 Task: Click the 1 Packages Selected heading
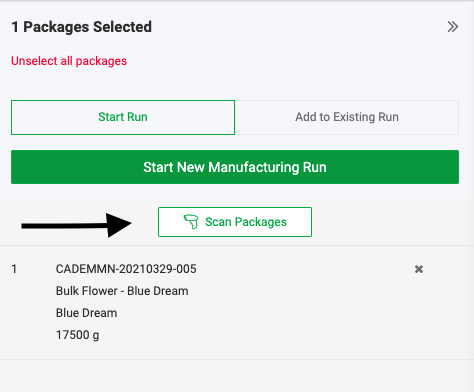82,27
